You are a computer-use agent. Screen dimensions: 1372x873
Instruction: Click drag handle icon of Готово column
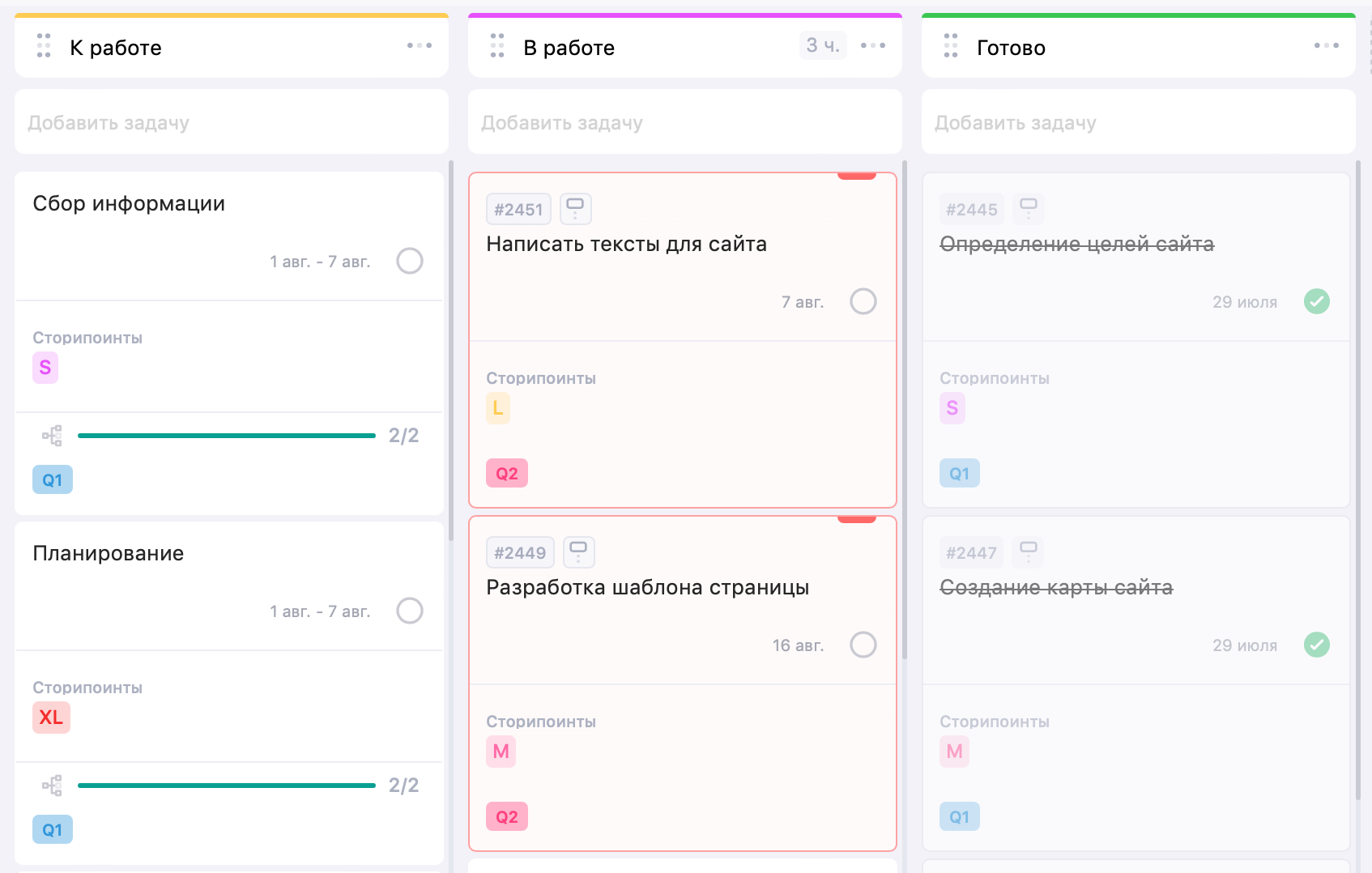tap(951, 46)
